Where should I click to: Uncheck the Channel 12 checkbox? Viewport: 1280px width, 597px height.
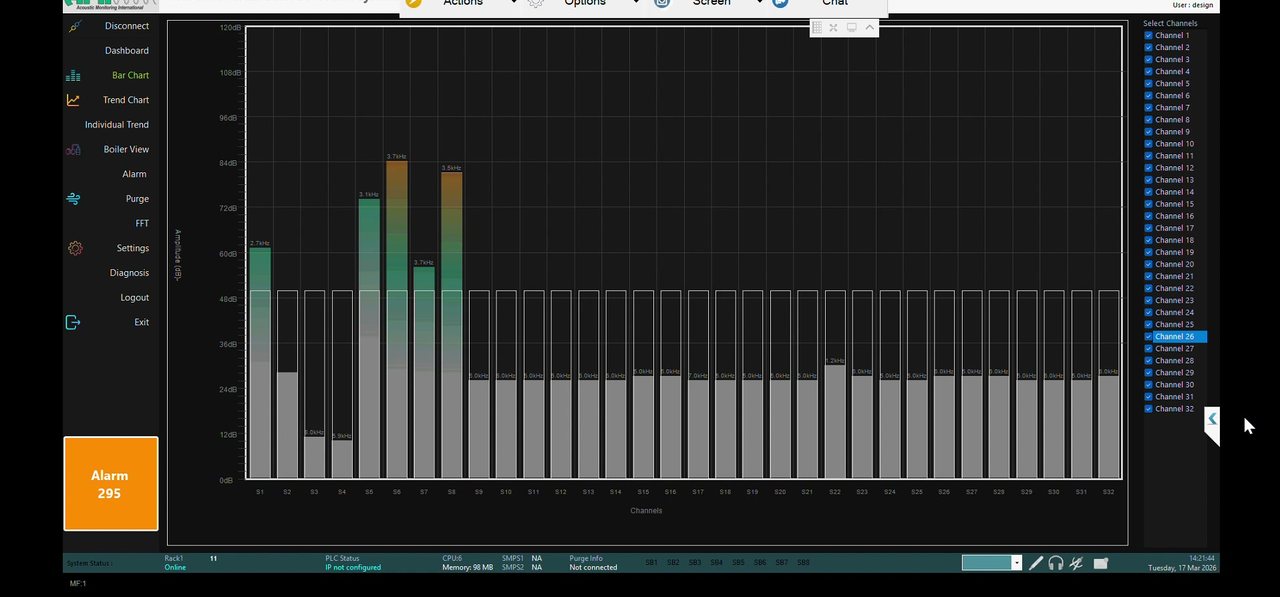pos(1149,168)
